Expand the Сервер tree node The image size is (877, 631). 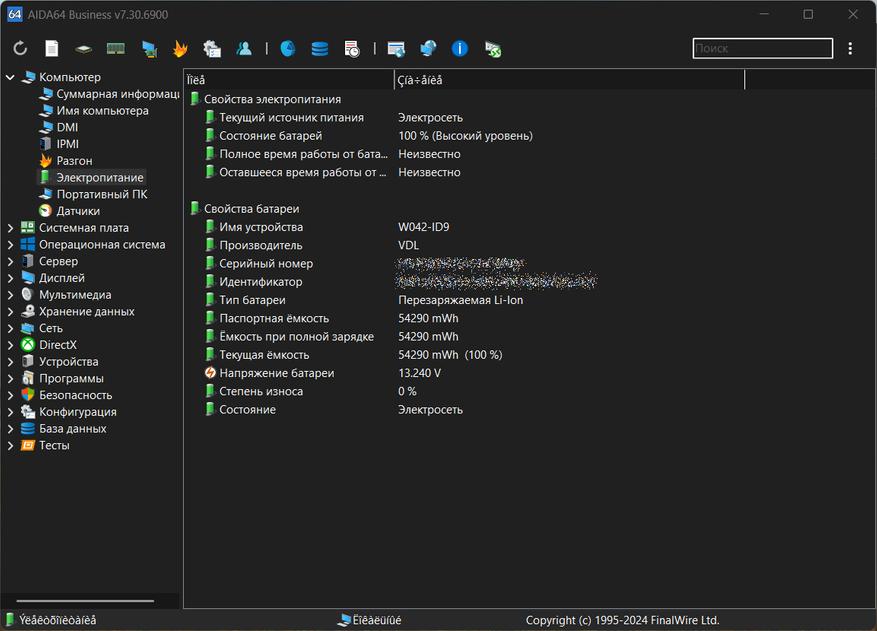tap(10, 261)
